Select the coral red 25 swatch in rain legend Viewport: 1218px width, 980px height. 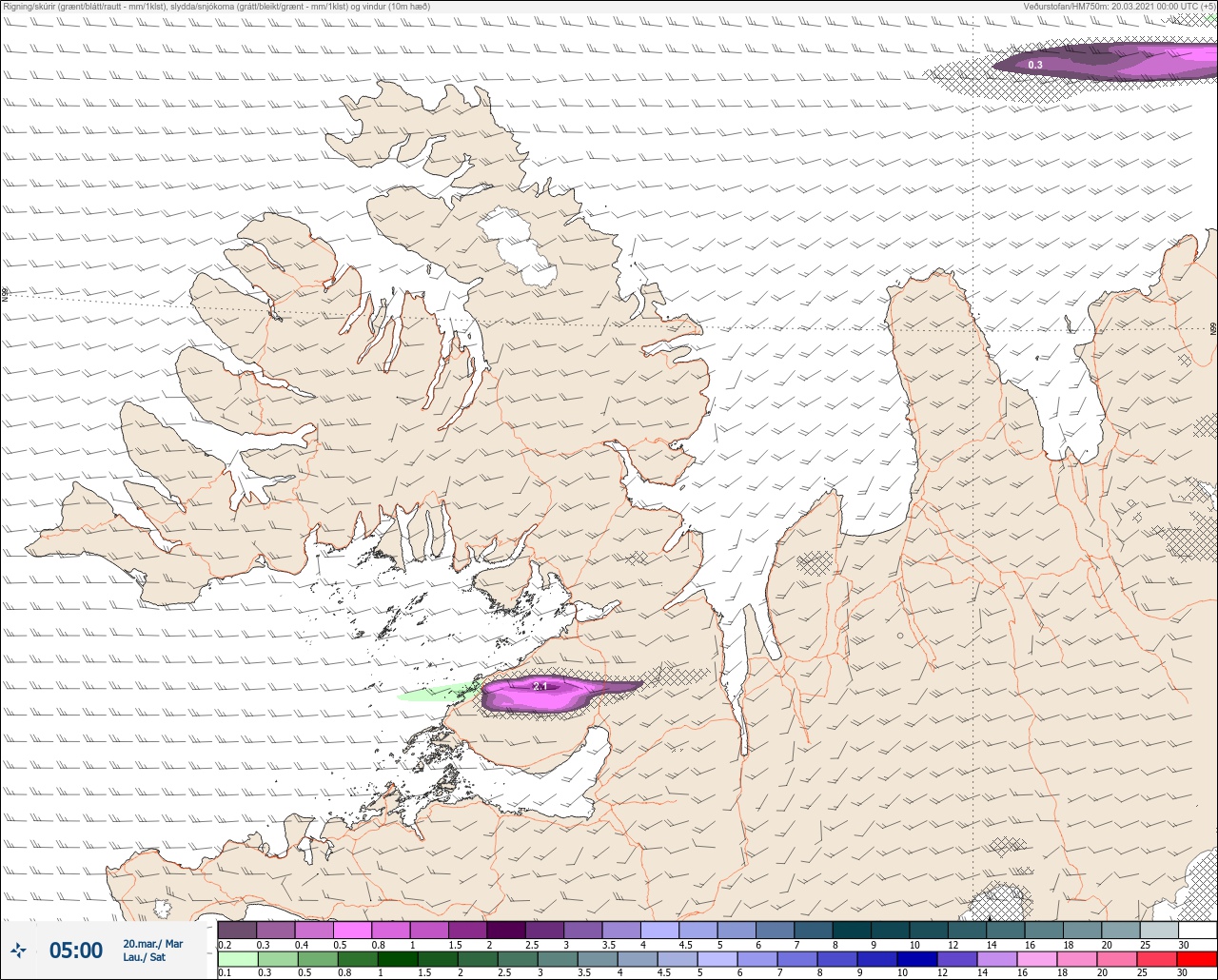(1156, 958)
